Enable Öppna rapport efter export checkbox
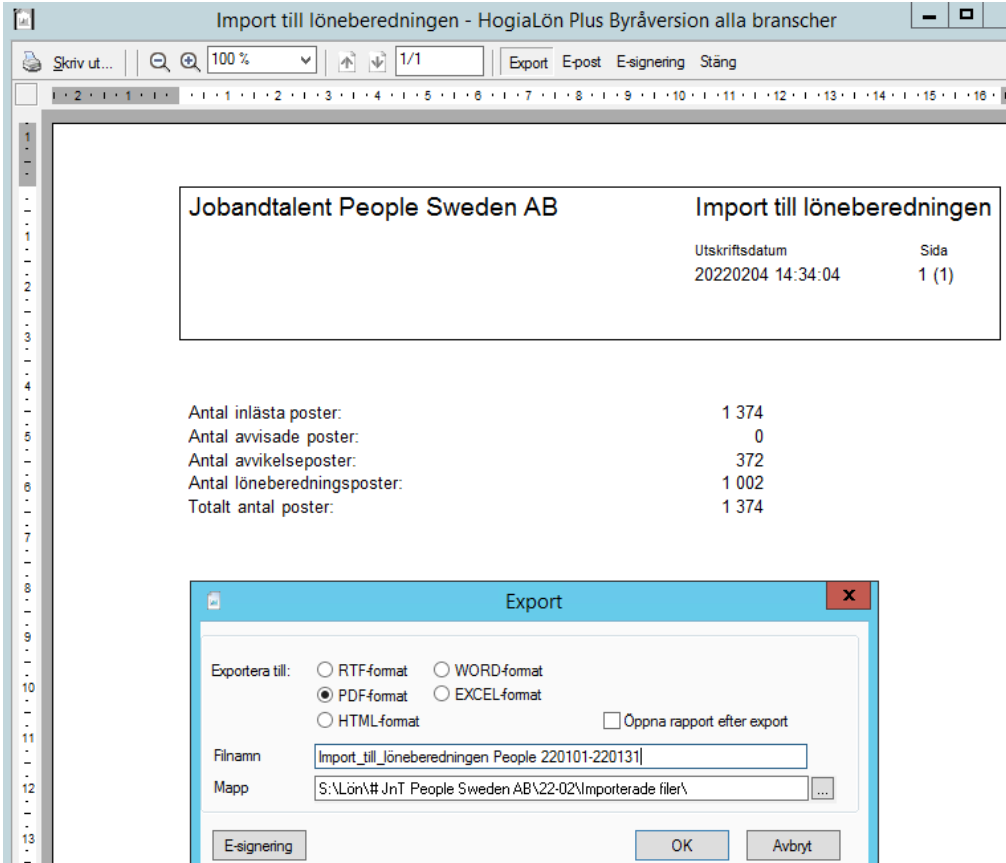 tap(611, 721)
